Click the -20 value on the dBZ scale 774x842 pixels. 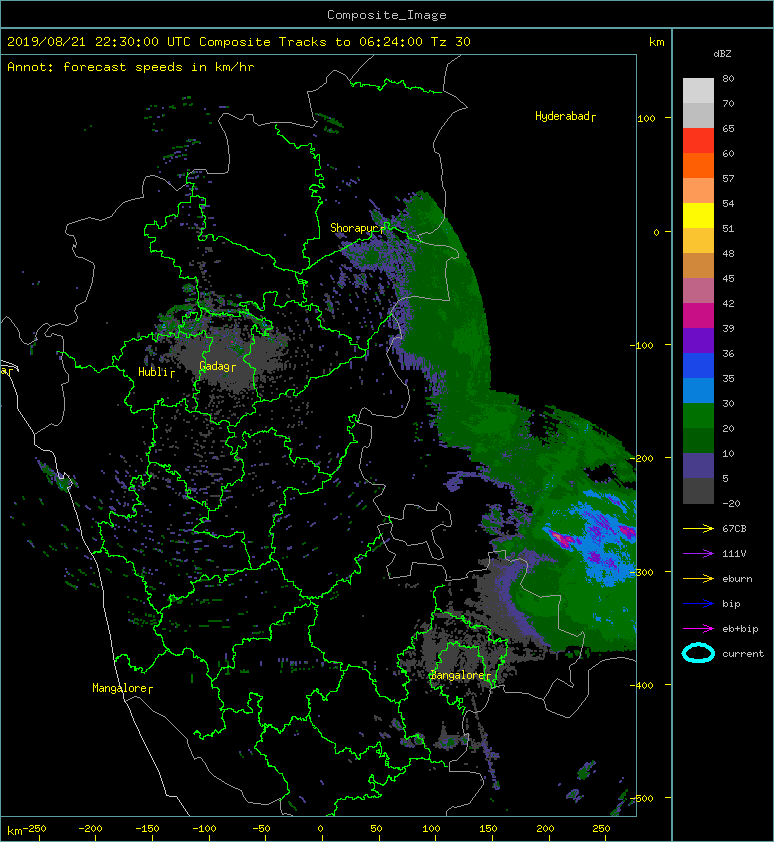point(731,503)
